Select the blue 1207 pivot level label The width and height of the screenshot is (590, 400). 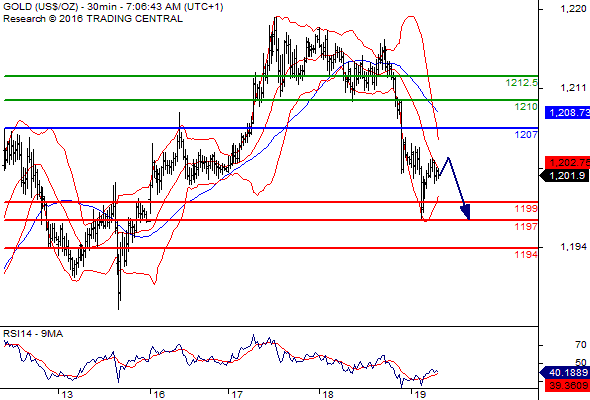pos(526,134)
